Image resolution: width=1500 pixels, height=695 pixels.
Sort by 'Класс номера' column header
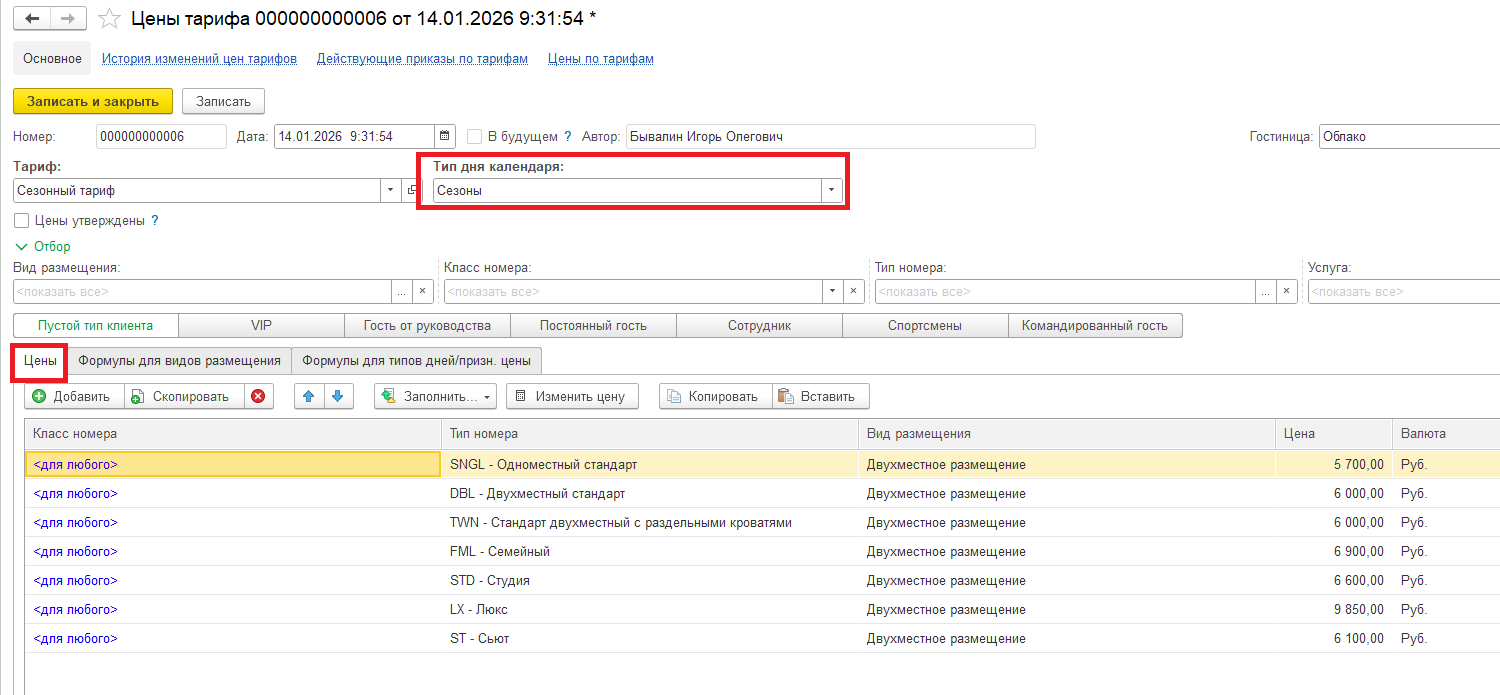pyautogui.click(x=233, y=434)
